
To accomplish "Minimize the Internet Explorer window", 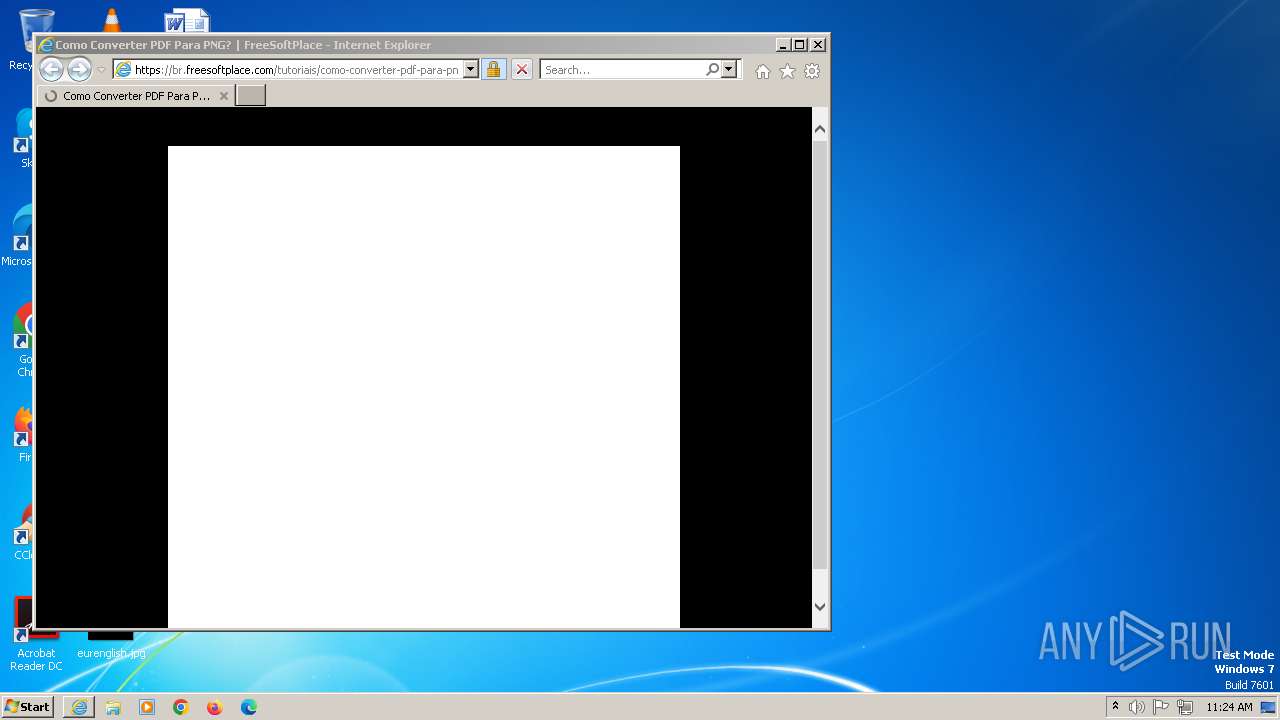I will pos(782,45).
